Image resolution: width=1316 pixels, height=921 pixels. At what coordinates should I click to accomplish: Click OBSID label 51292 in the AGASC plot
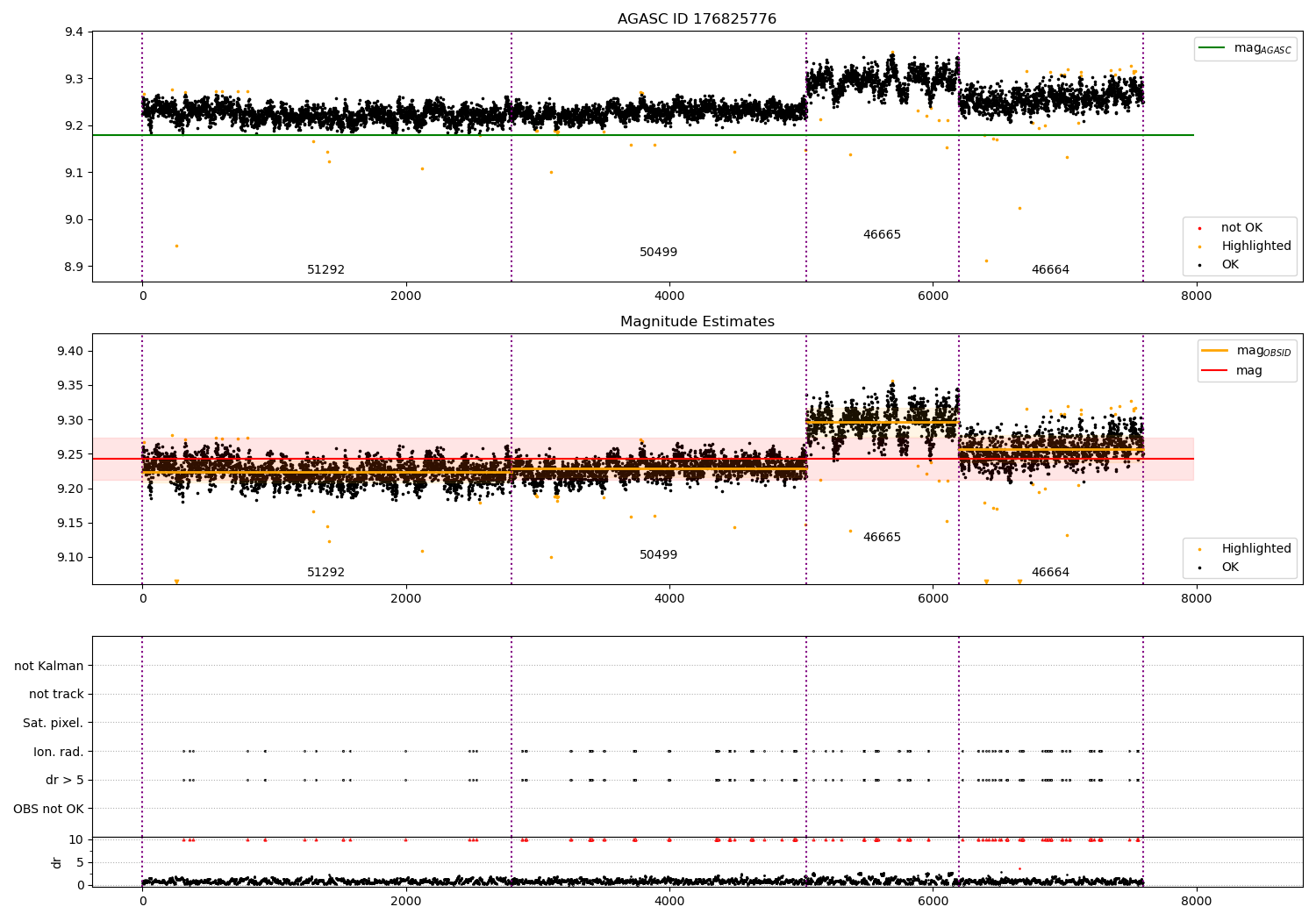point(325,270)
